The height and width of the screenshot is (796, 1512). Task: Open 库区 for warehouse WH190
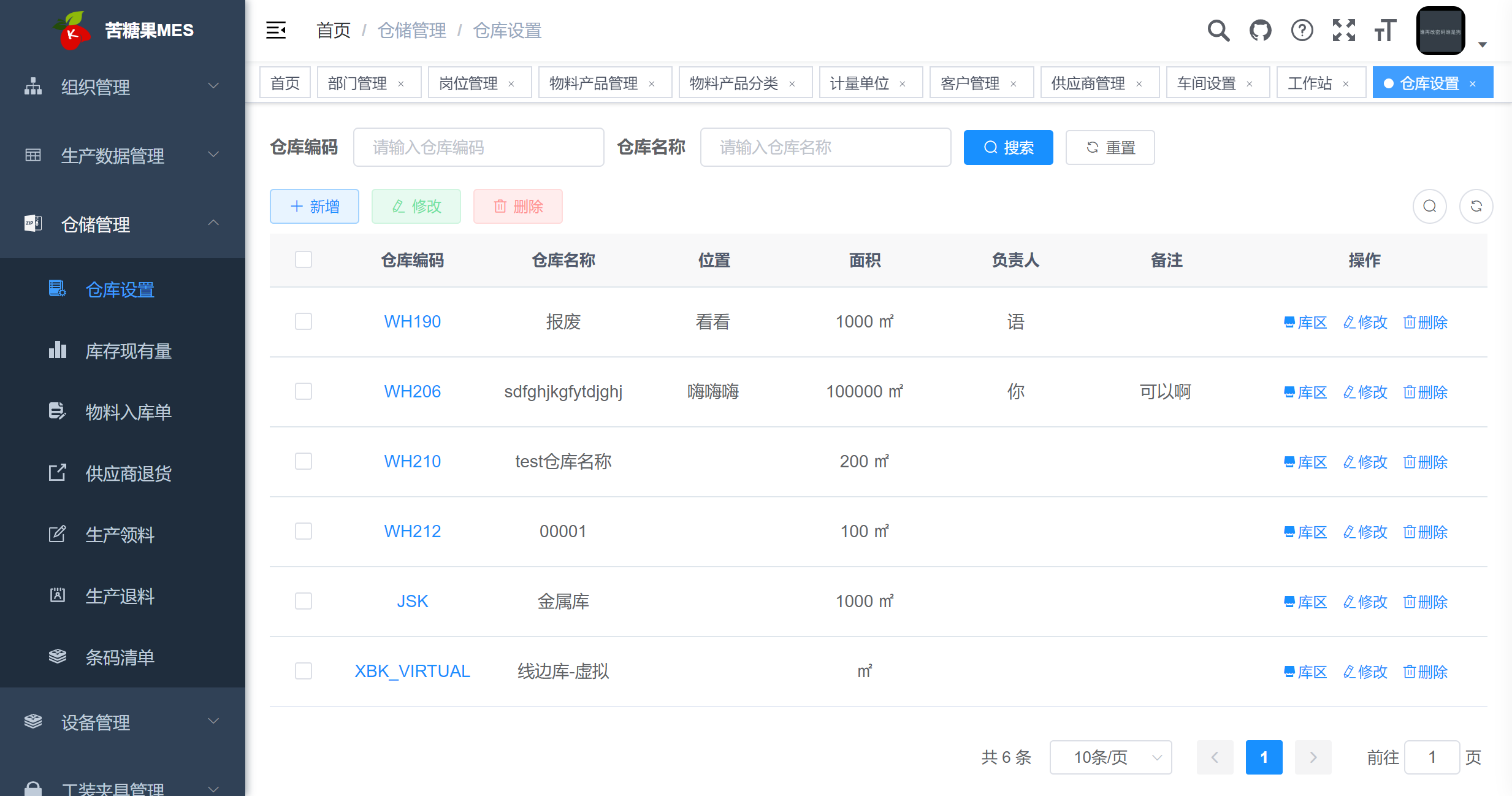click(x=1305, y=322)
